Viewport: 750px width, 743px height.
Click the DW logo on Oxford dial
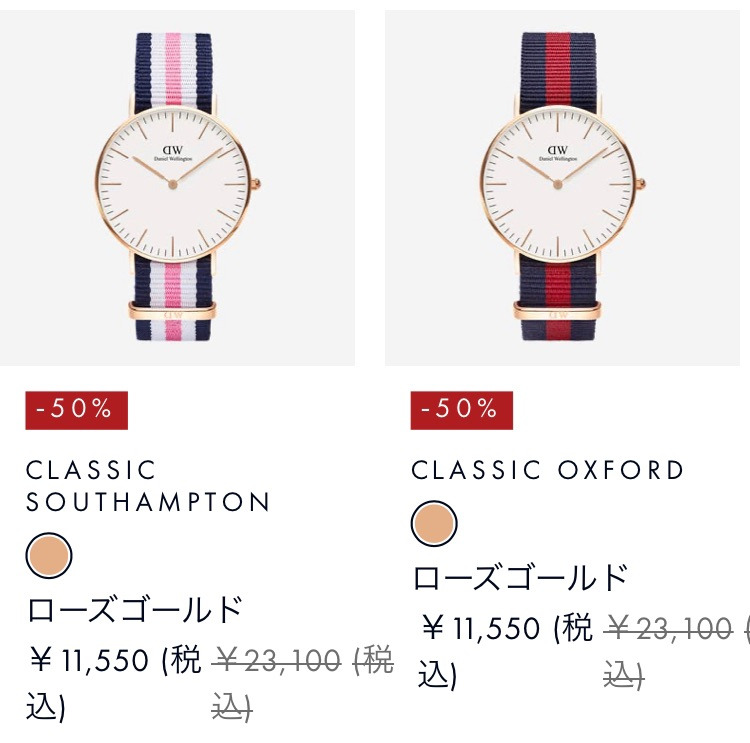pyautogui.click(x=558, y=150)
